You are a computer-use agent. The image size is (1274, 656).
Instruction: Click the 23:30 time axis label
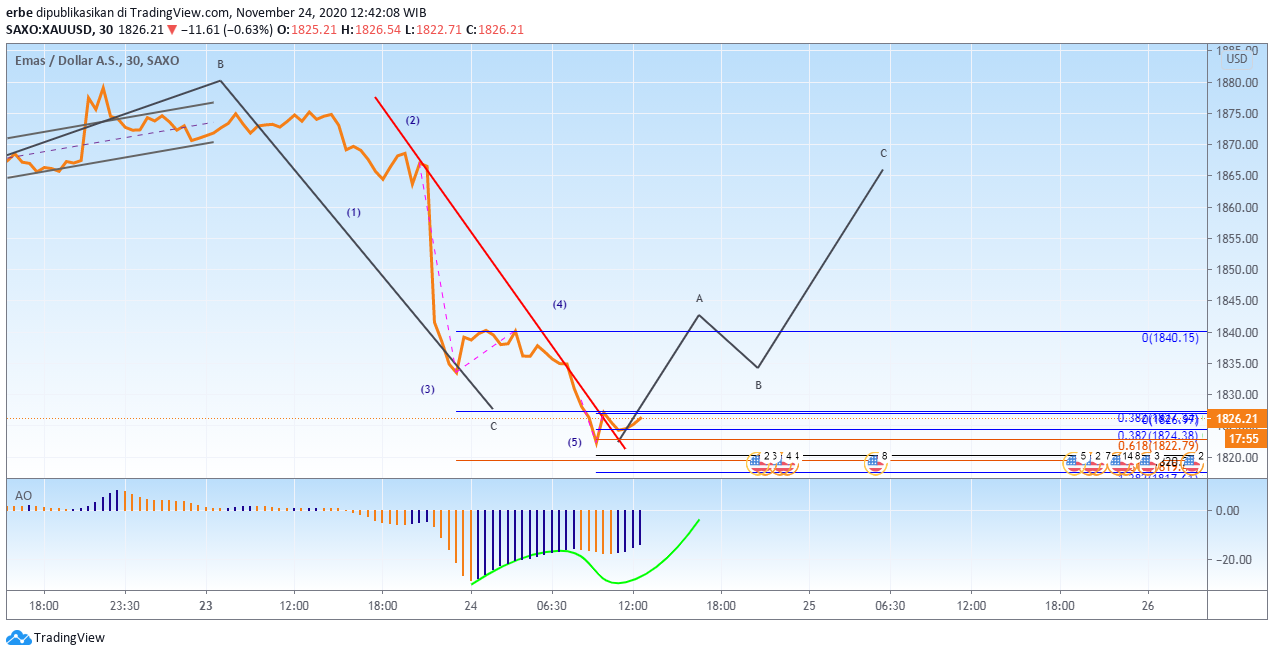point(124,606)
